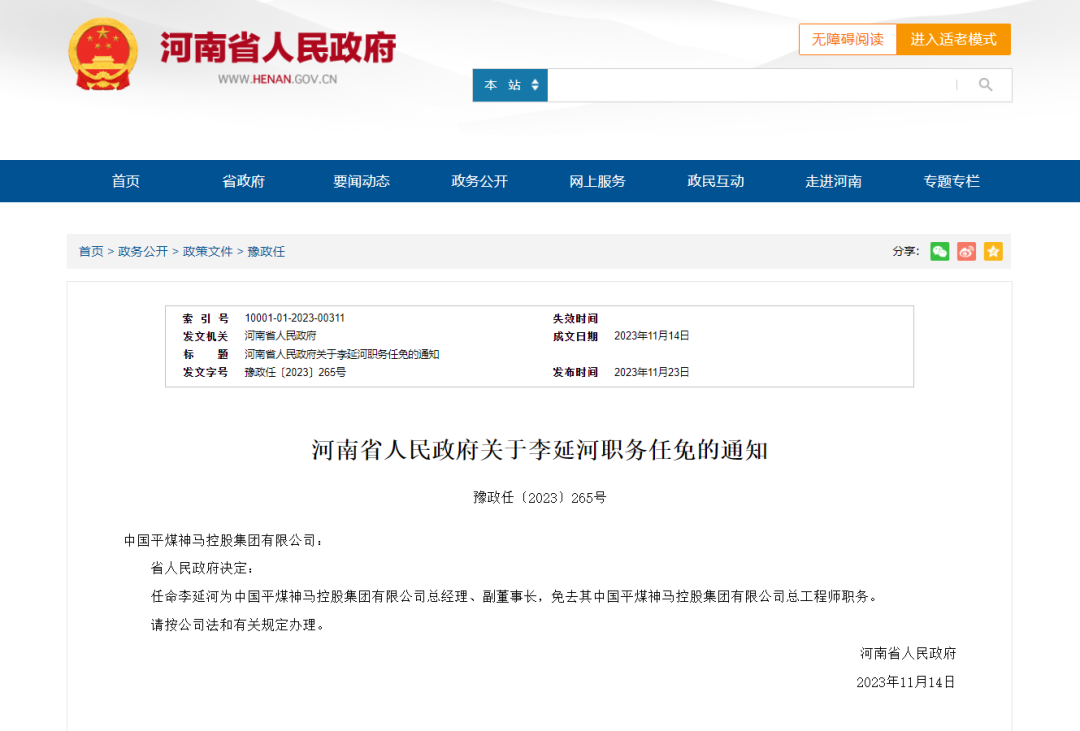1080x731 pixels.
Task: Click the magnifier to search
Action: [986, 85]
